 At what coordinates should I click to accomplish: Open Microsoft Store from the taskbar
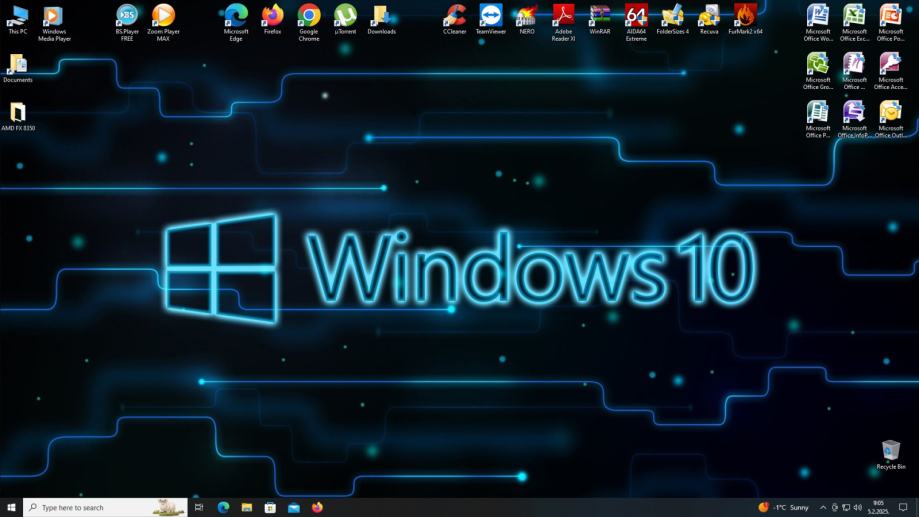click(x=270, y=507)
